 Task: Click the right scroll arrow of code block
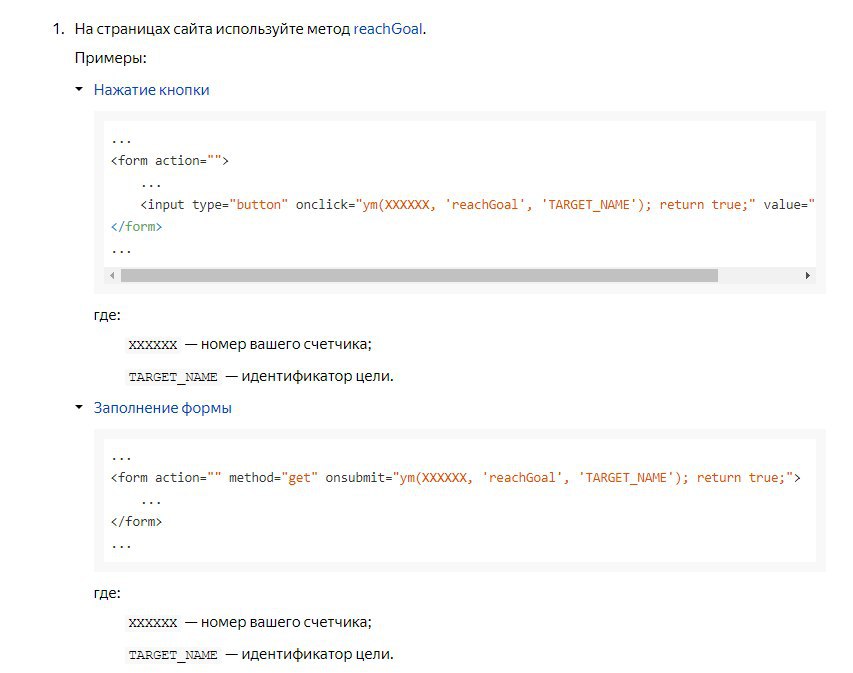(807, 276)
